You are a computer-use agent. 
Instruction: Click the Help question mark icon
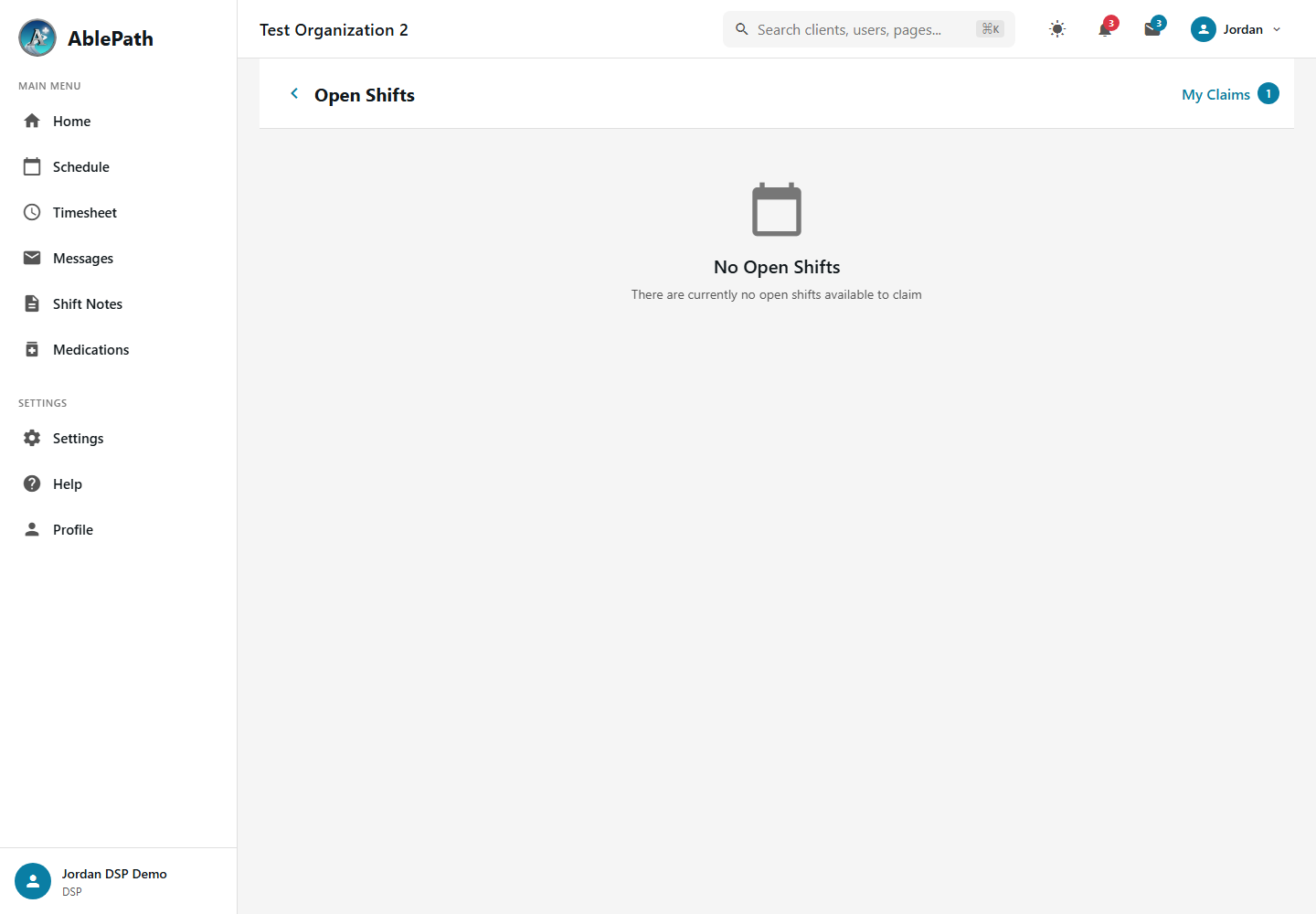[x=32, y=484]
